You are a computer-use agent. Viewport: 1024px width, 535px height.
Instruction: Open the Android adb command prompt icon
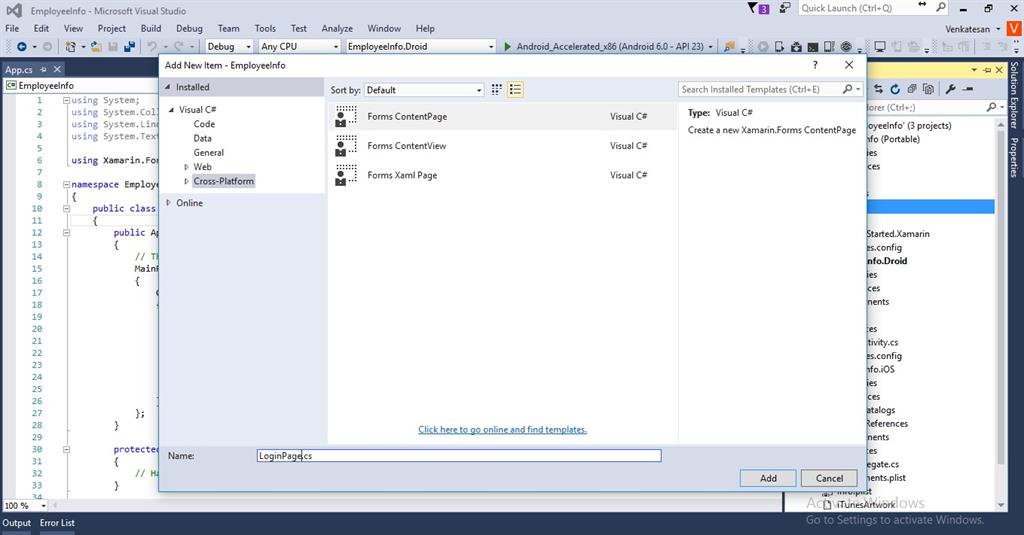813,46
